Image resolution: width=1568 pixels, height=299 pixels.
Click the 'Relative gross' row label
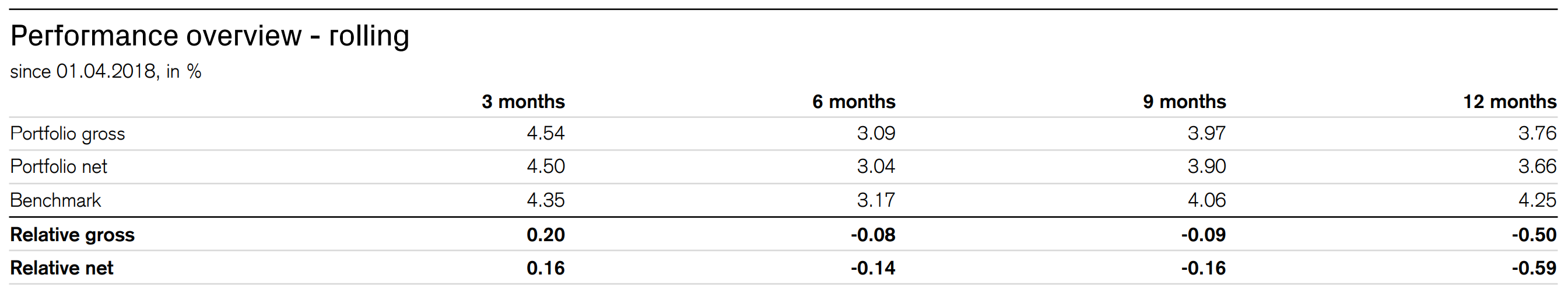tap(72, 235)
